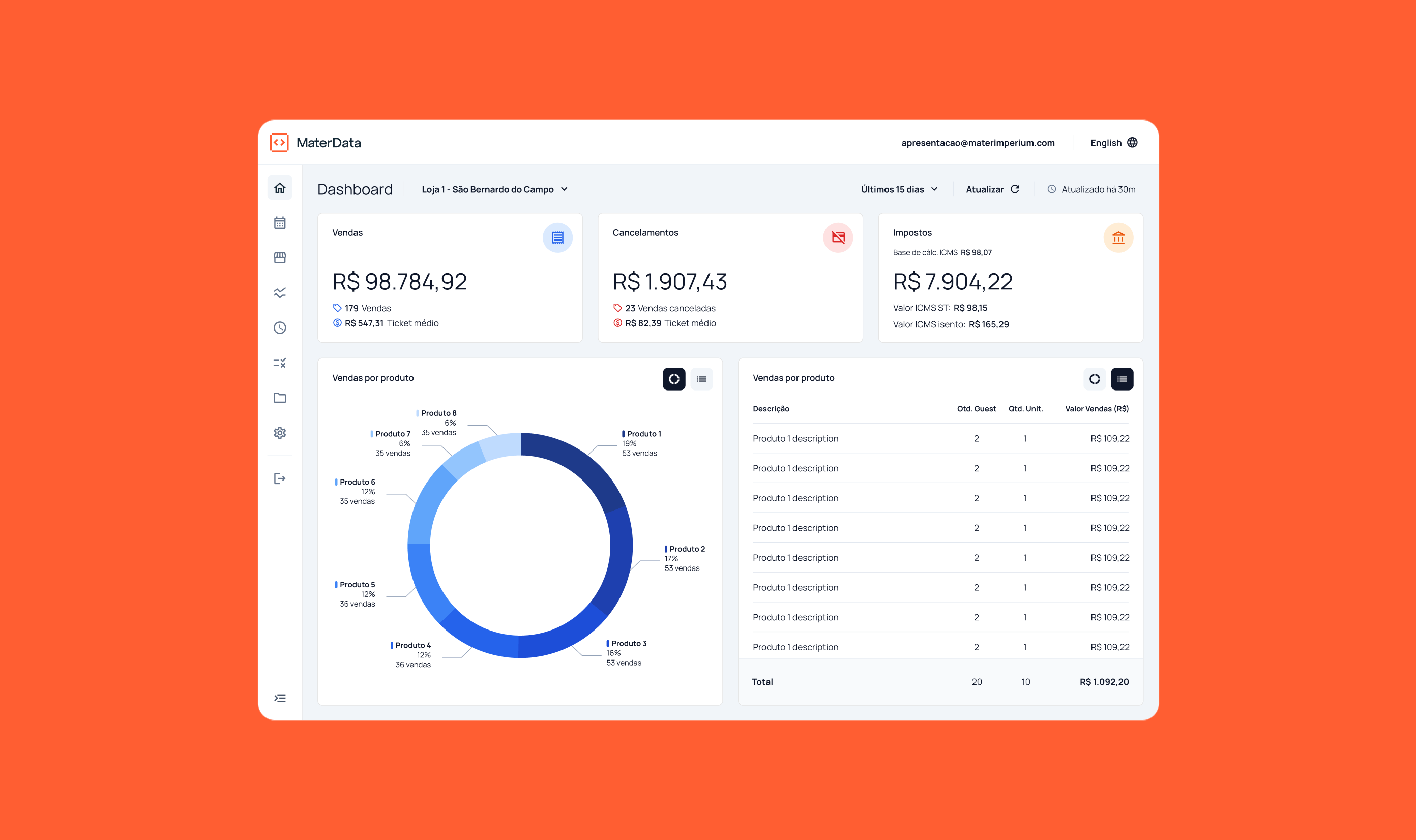The height and width of the screenshot is (840, 1416).
Task: Open the English language selector
Action: click(x=1112, y=143)
